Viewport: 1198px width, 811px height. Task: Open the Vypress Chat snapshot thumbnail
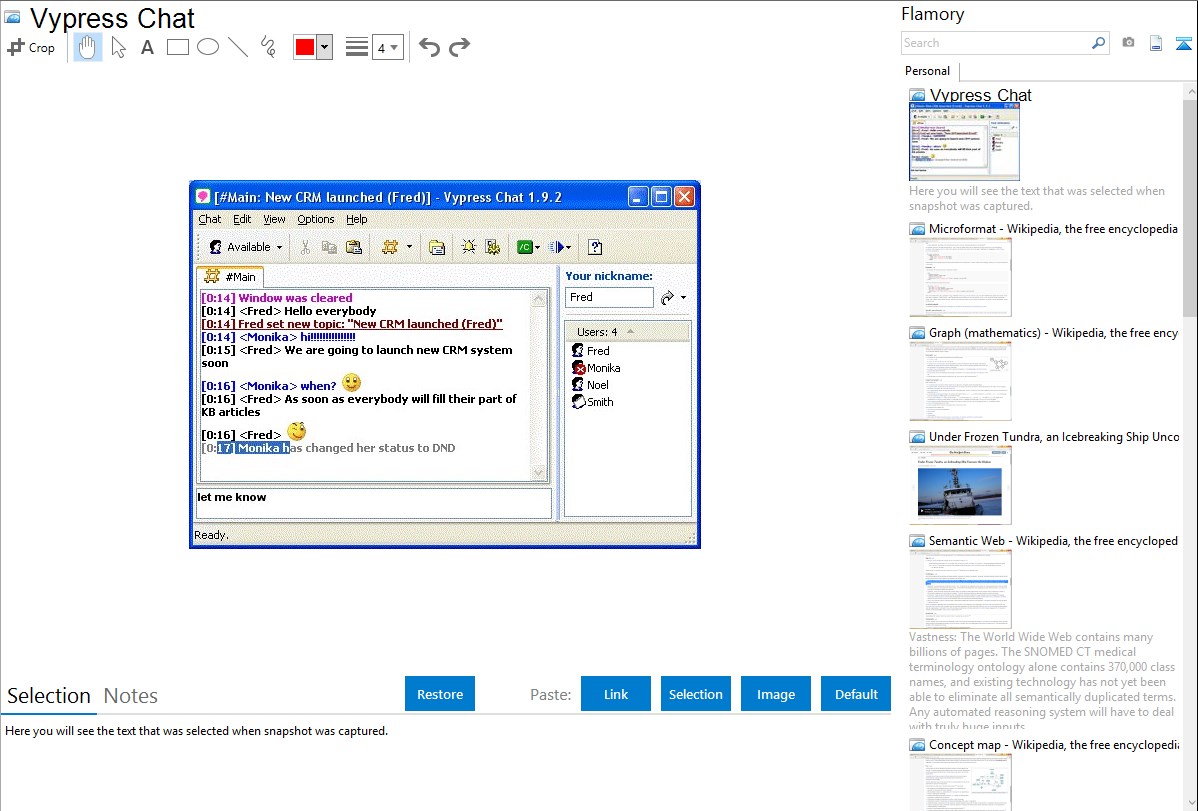(x=964, y=141)
